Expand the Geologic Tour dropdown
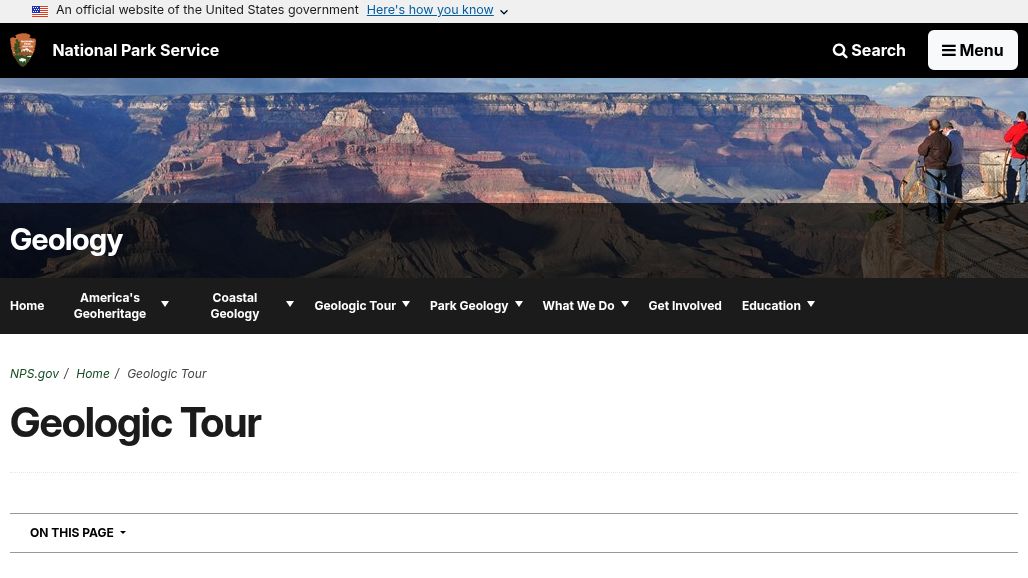Screen dimensions: 1028x578 [405, 304]
